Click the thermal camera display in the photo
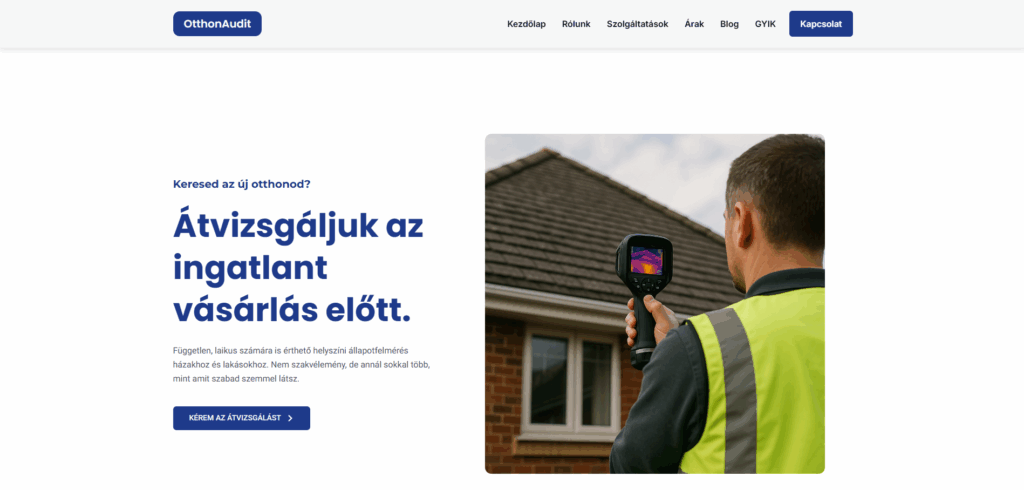Image resolution: width=1024 pixels, height=490 pixels. pos(646,260)
